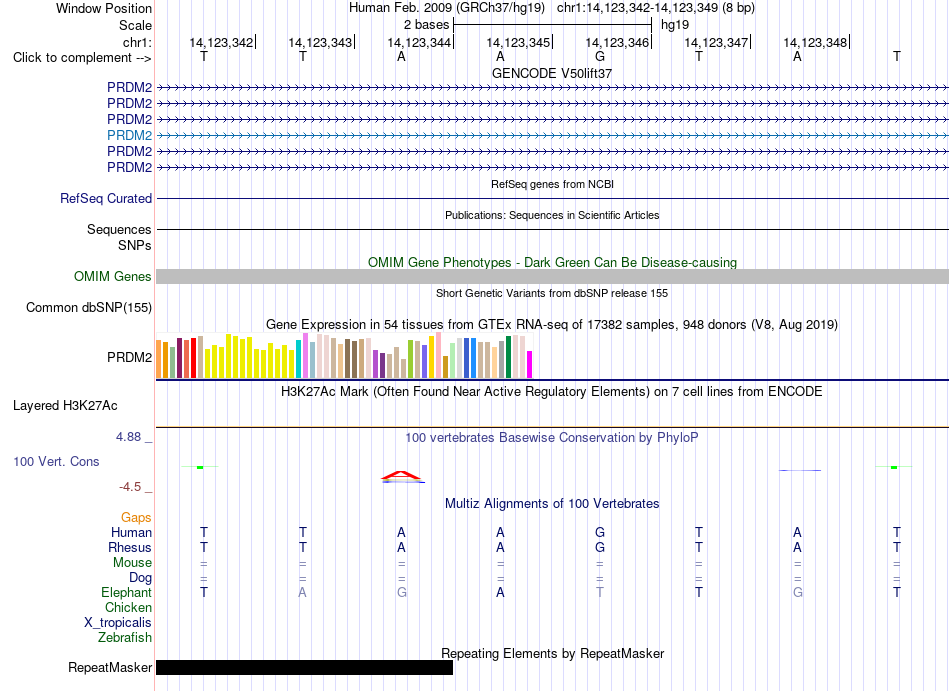Click the Zebrafish species label
Image resolution: width=950 pixels, height=691 pixels.
coord(125,638)
